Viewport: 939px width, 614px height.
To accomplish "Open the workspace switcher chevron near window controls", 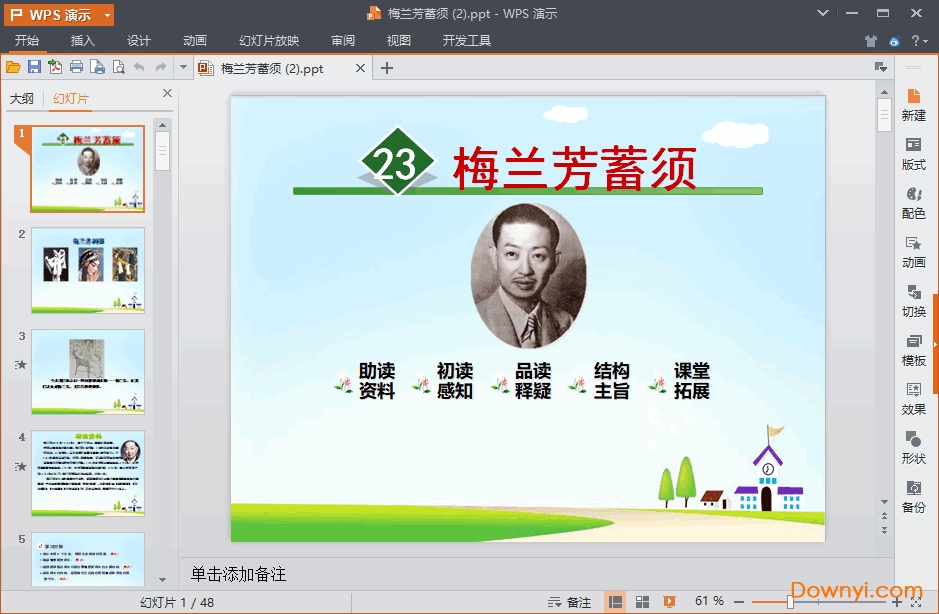I will click(x=822, y=14).
